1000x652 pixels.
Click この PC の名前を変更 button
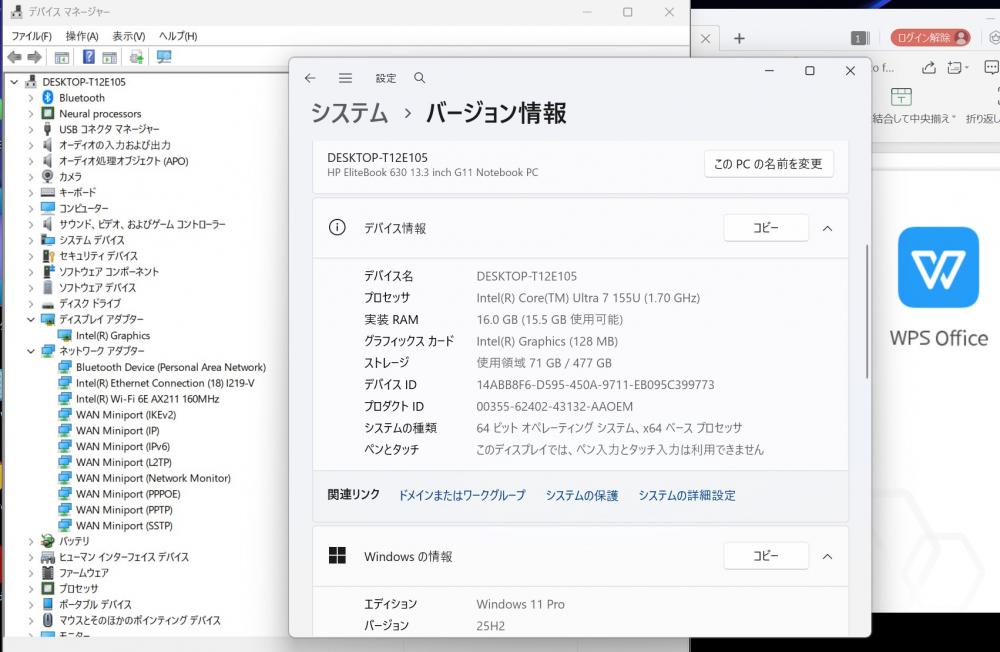[768, 164]
